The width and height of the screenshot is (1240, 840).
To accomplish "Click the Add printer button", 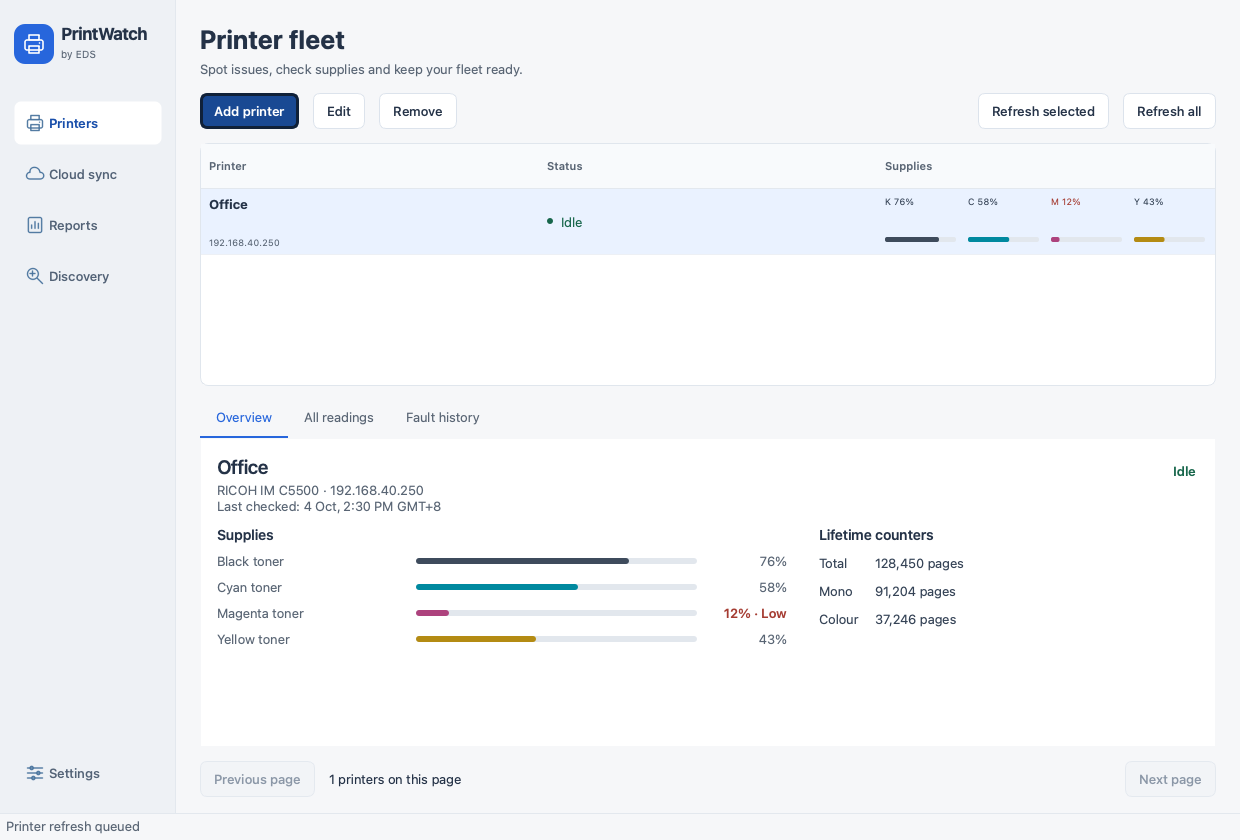I will 249,111.
